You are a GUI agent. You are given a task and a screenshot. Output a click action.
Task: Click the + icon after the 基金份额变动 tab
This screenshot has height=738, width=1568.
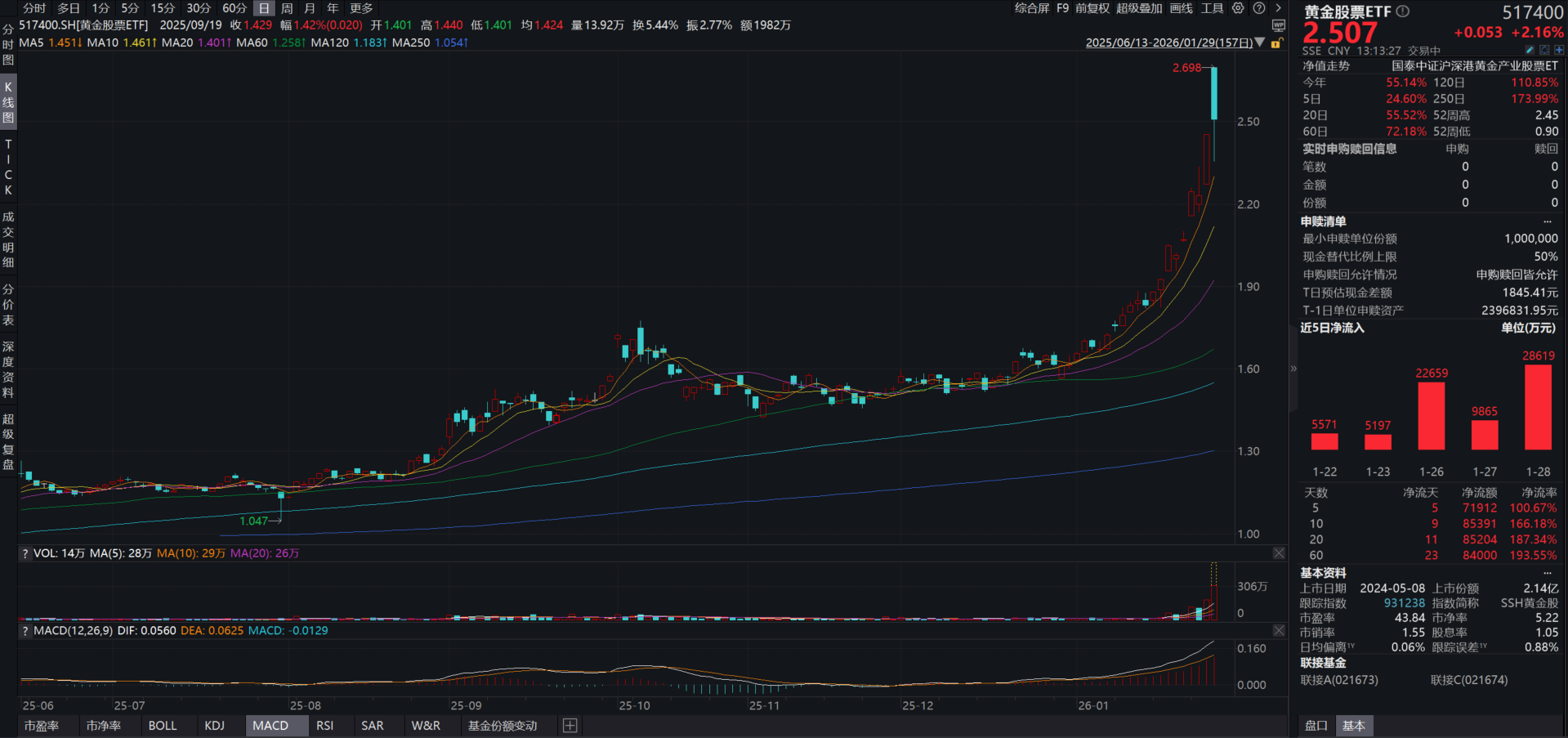(570, 726)
